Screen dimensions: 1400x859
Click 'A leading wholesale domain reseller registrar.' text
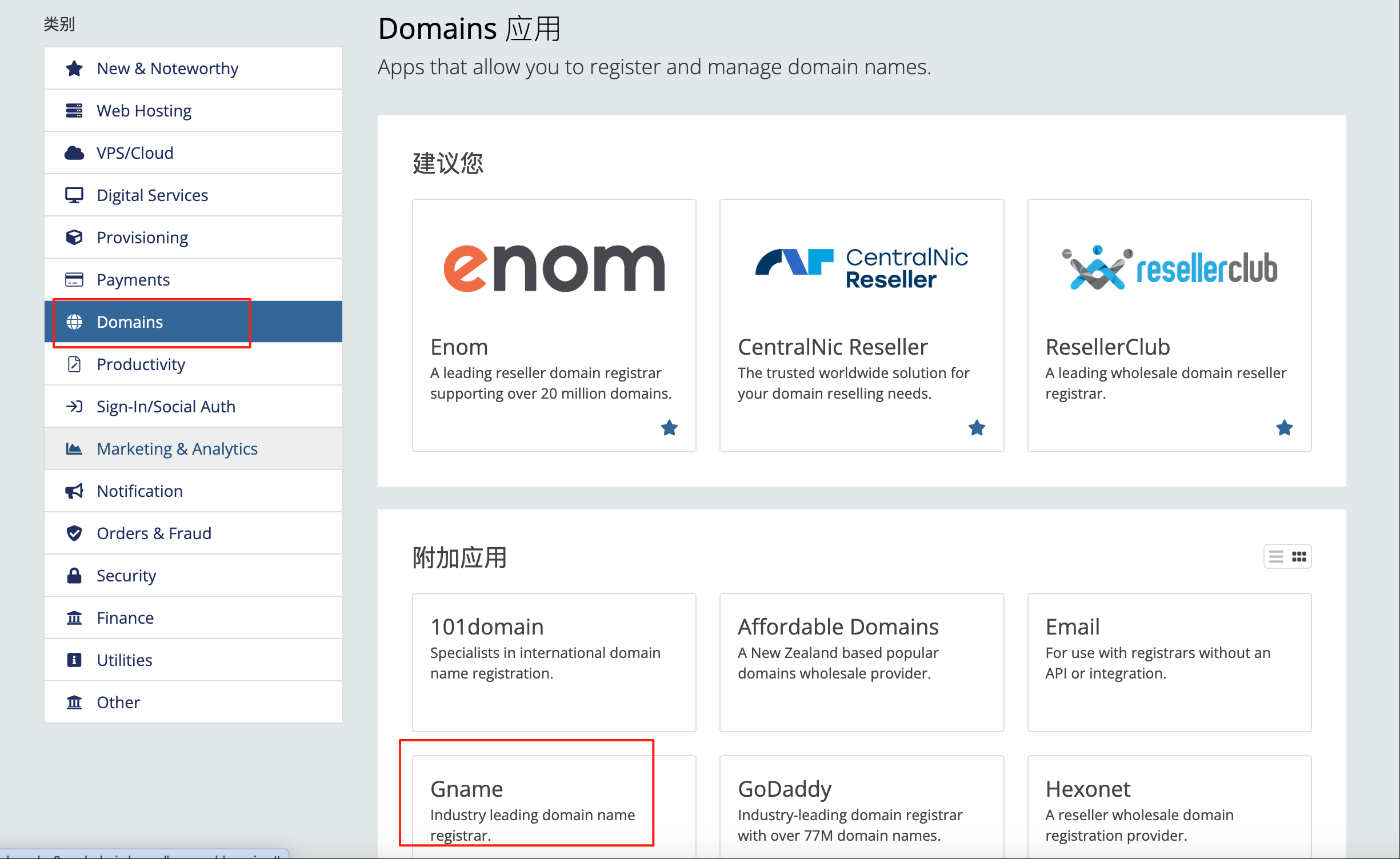(x=1166, y=383)
